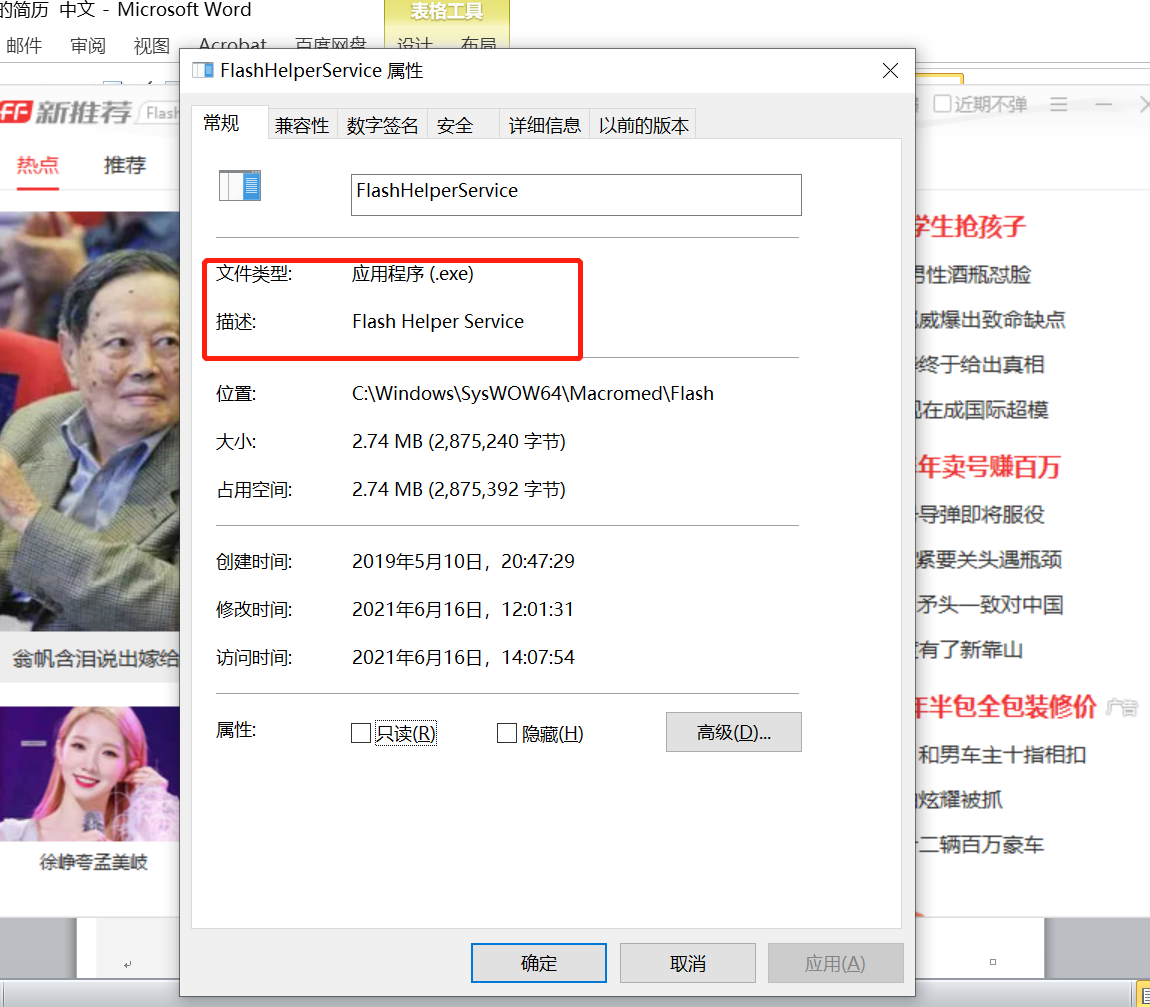
Task: Click the FlashHelperService name input field
Action: coord(575,194)
